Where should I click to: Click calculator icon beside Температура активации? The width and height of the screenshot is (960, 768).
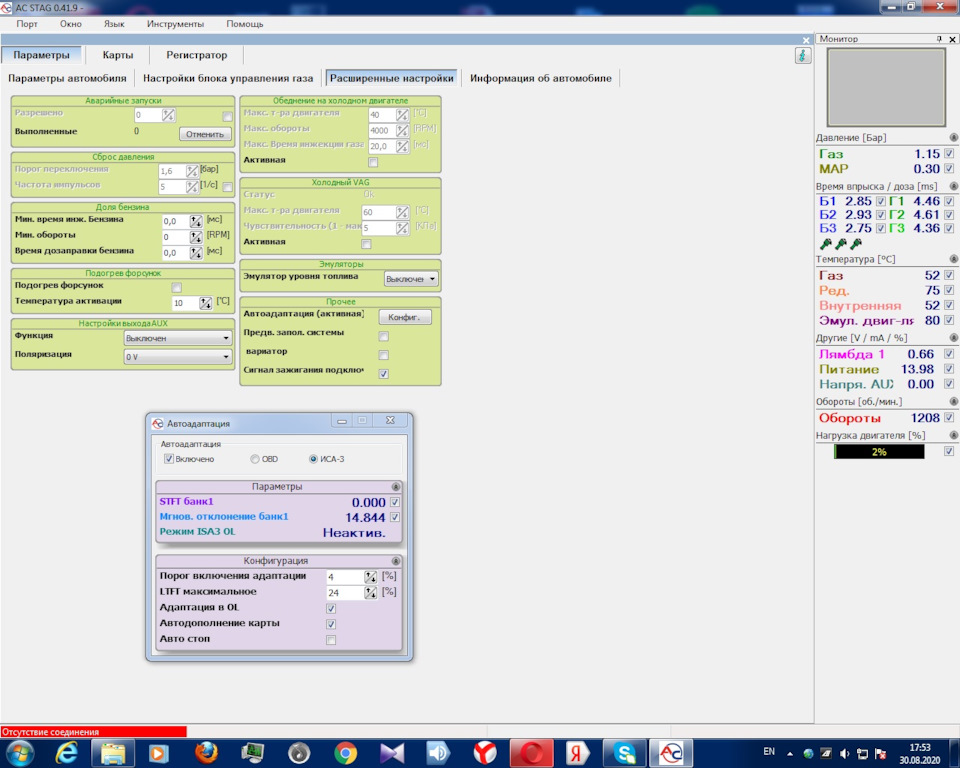point(206,303)
